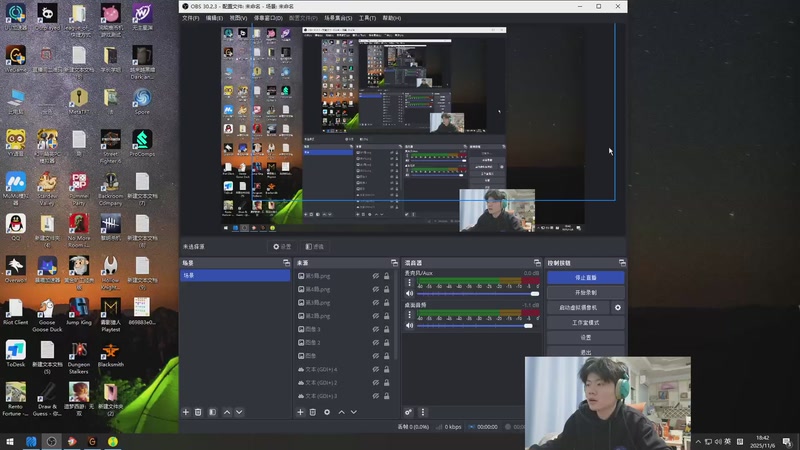
Task: Open 工具(T) menu in OBS
Action: coord(367,18)
